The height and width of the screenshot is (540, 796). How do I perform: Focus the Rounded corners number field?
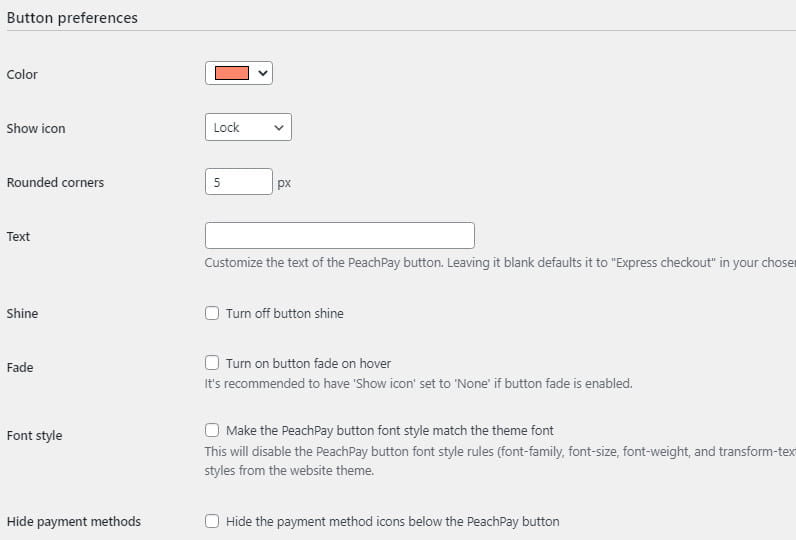239,182
